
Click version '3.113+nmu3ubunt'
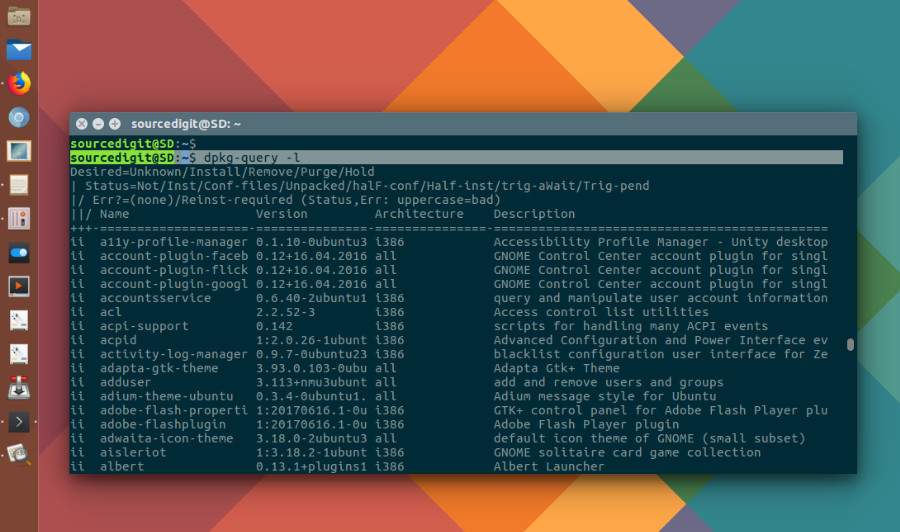pyautogui.click(x=311, y=382)
